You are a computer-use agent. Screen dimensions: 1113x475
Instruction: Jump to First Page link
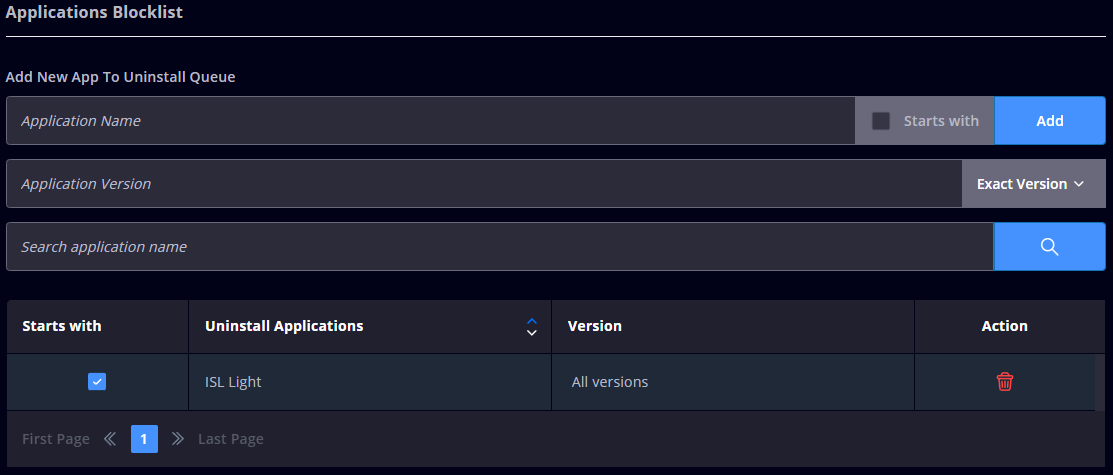(55, 439)
